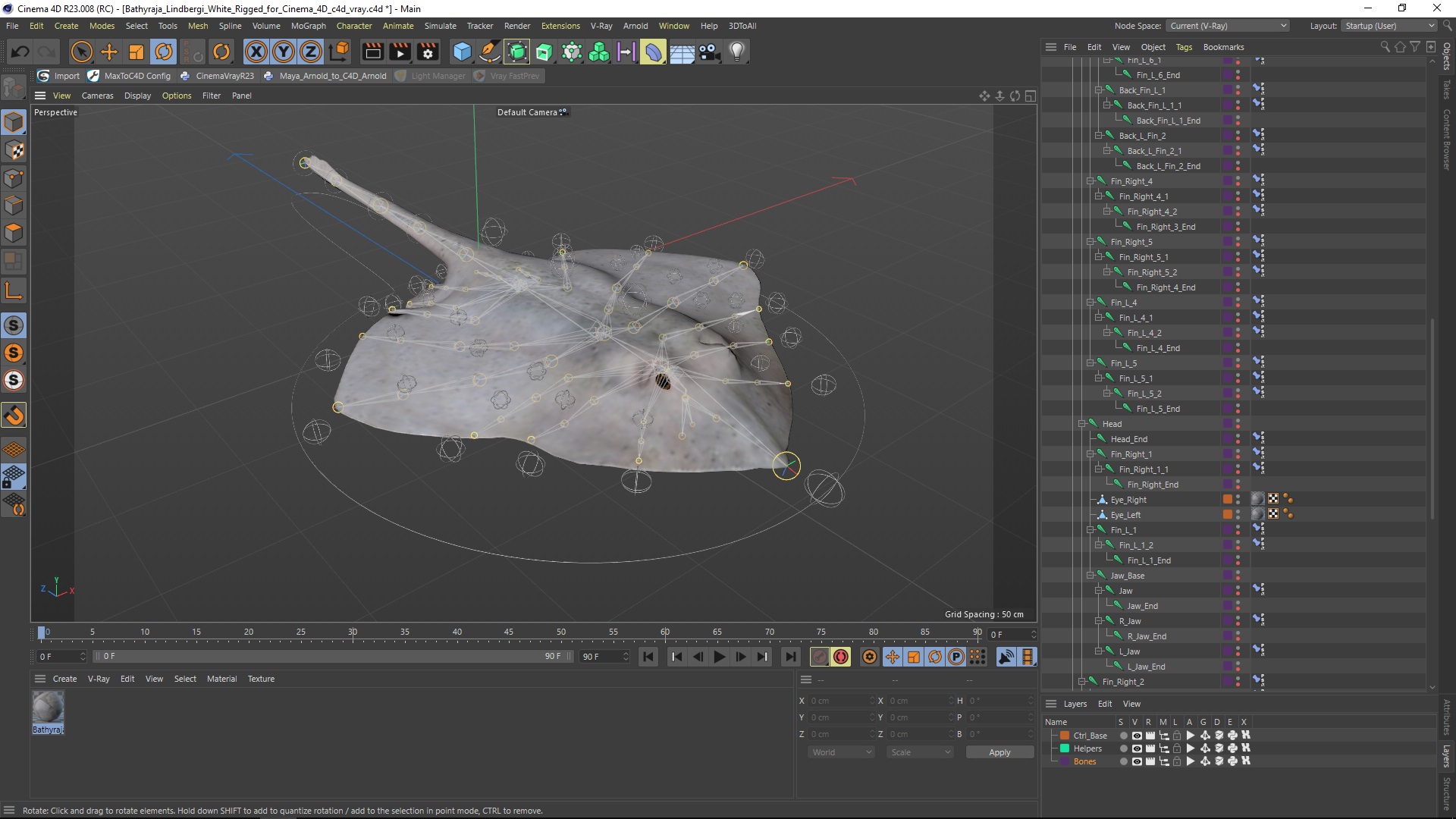Click Maya_Arnold_to_C4D_Arnold button
This screenshot has width=1456, height=819.
click(x=325, y=76)
